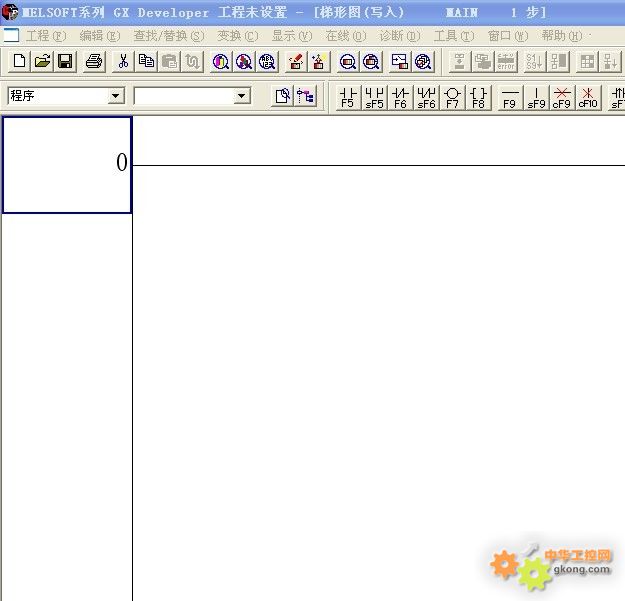The image size is (625, 601).
Task: Click the Find device magnifier icon
Action: [221, 61]
